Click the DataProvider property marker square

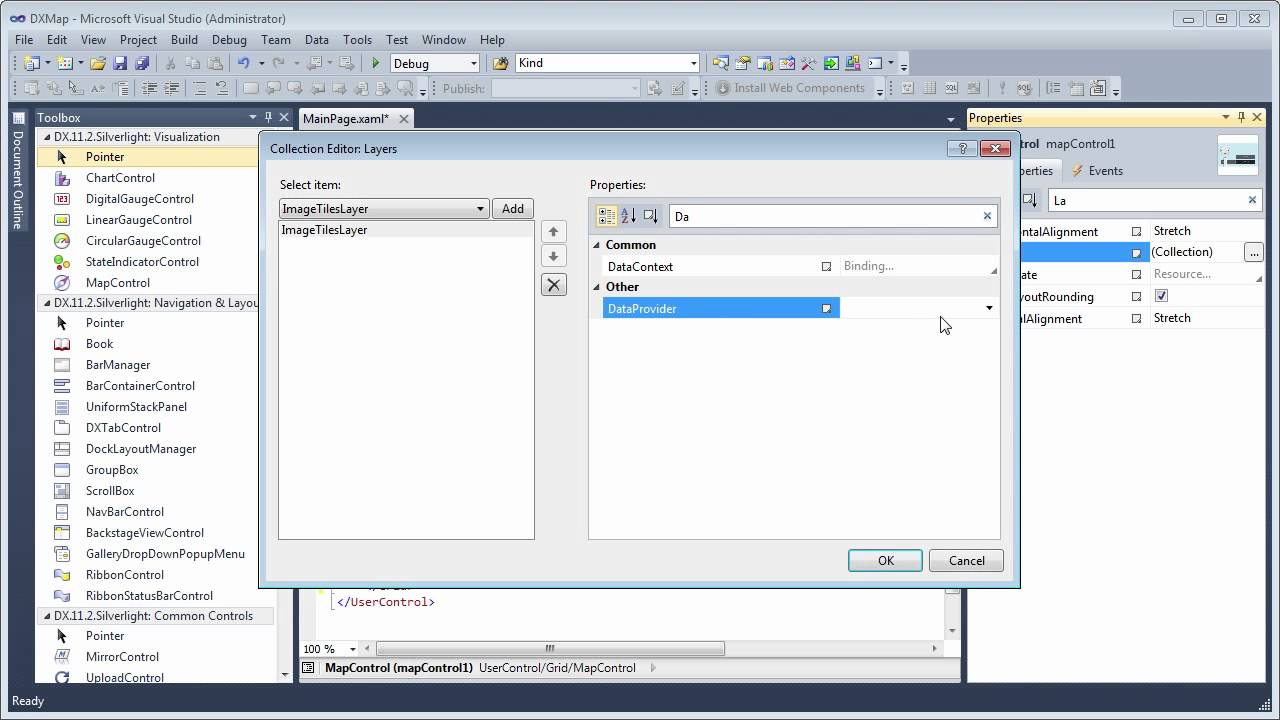(826, 309)
